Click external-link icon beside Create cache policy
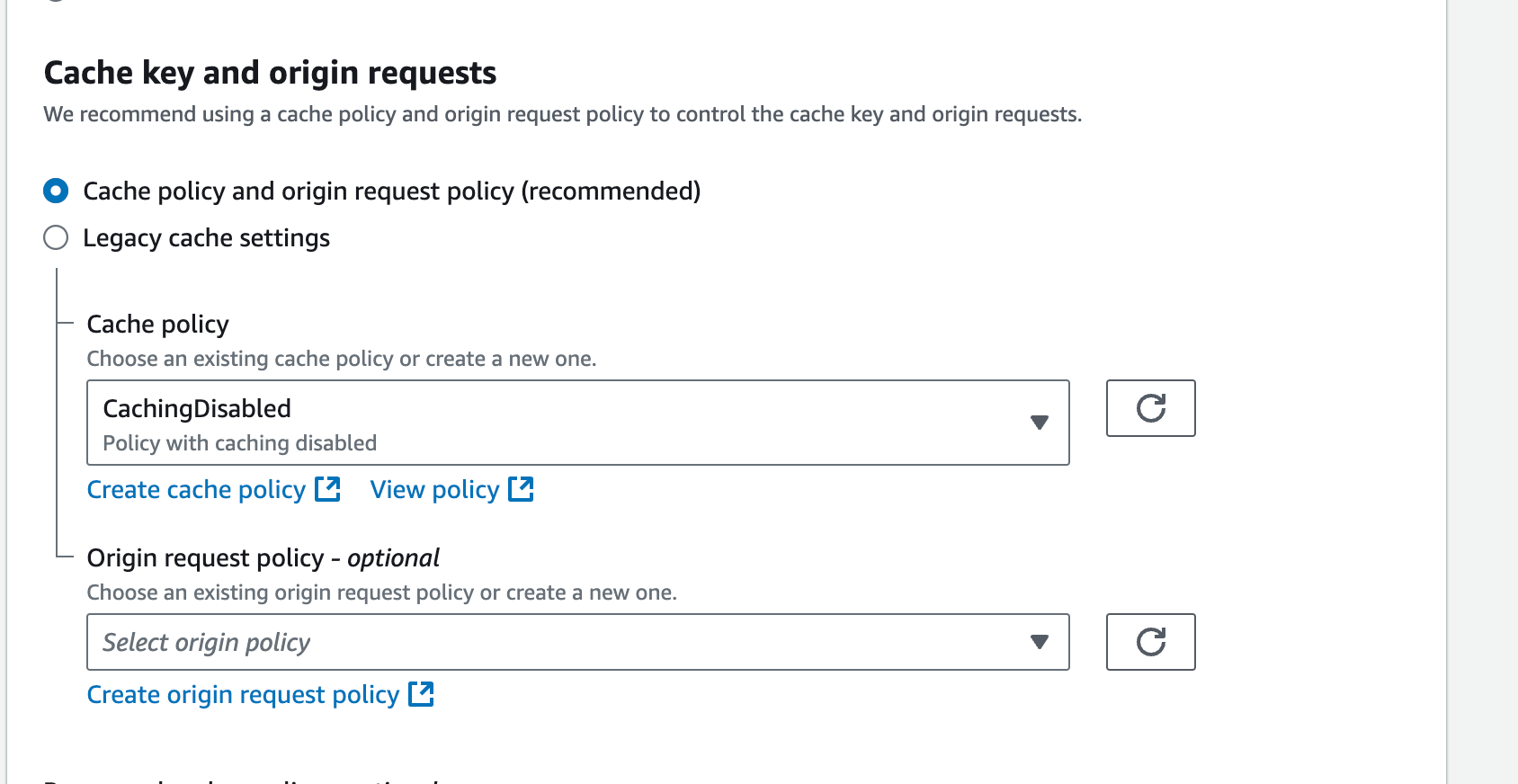The width and height of the screenshot is (1518, 784). coord(327,489)
